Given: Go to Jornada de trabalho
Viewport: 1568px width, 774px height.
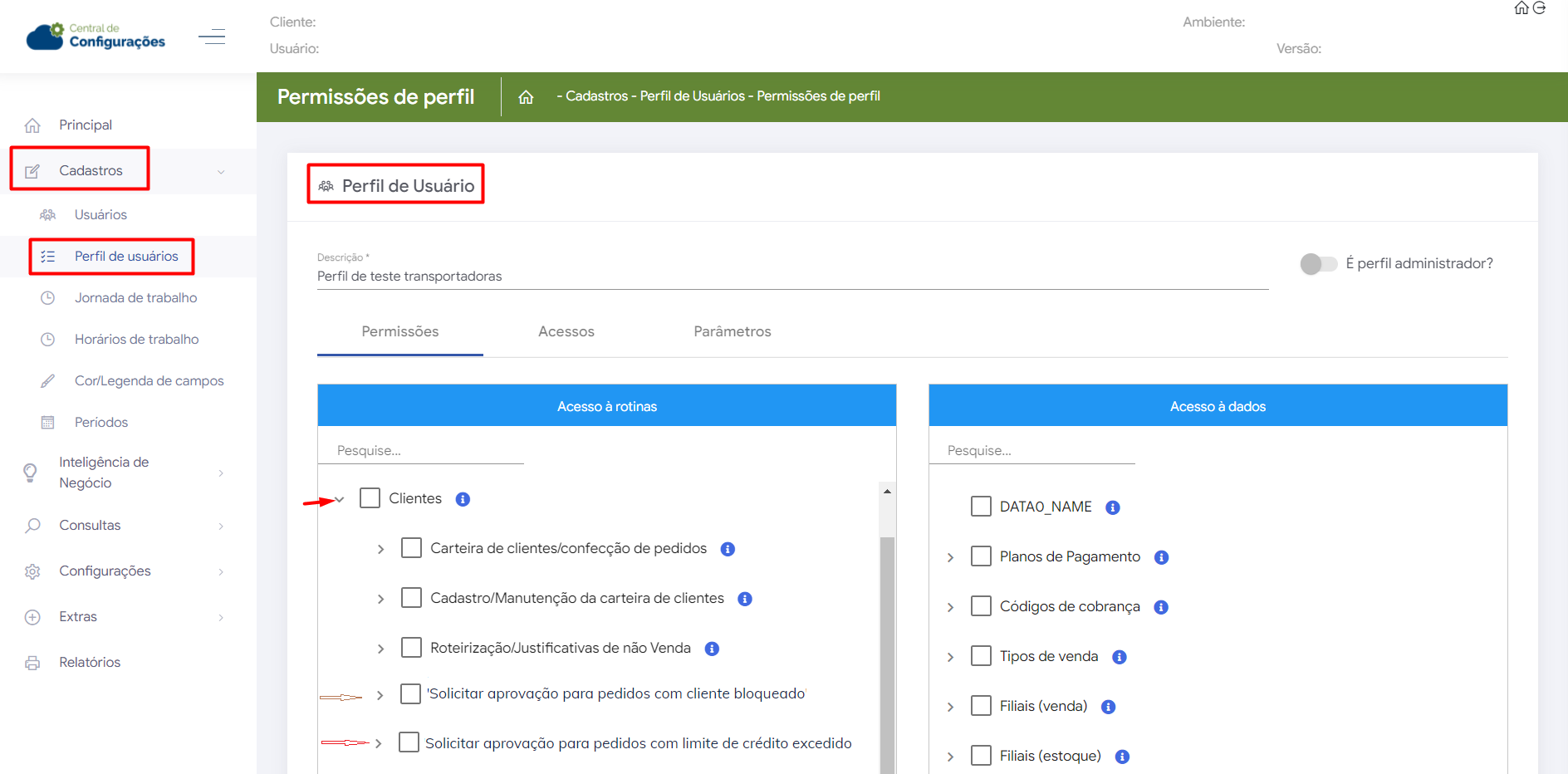Looking at the screenshot, I should pos(135,297).
